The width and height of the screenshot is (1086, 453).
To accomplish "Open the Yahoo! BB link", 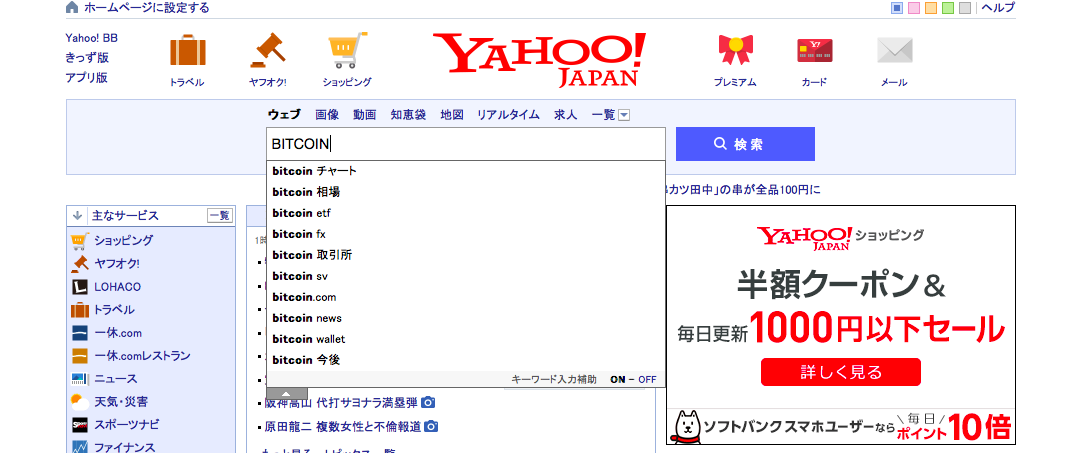I will (91, 38).
